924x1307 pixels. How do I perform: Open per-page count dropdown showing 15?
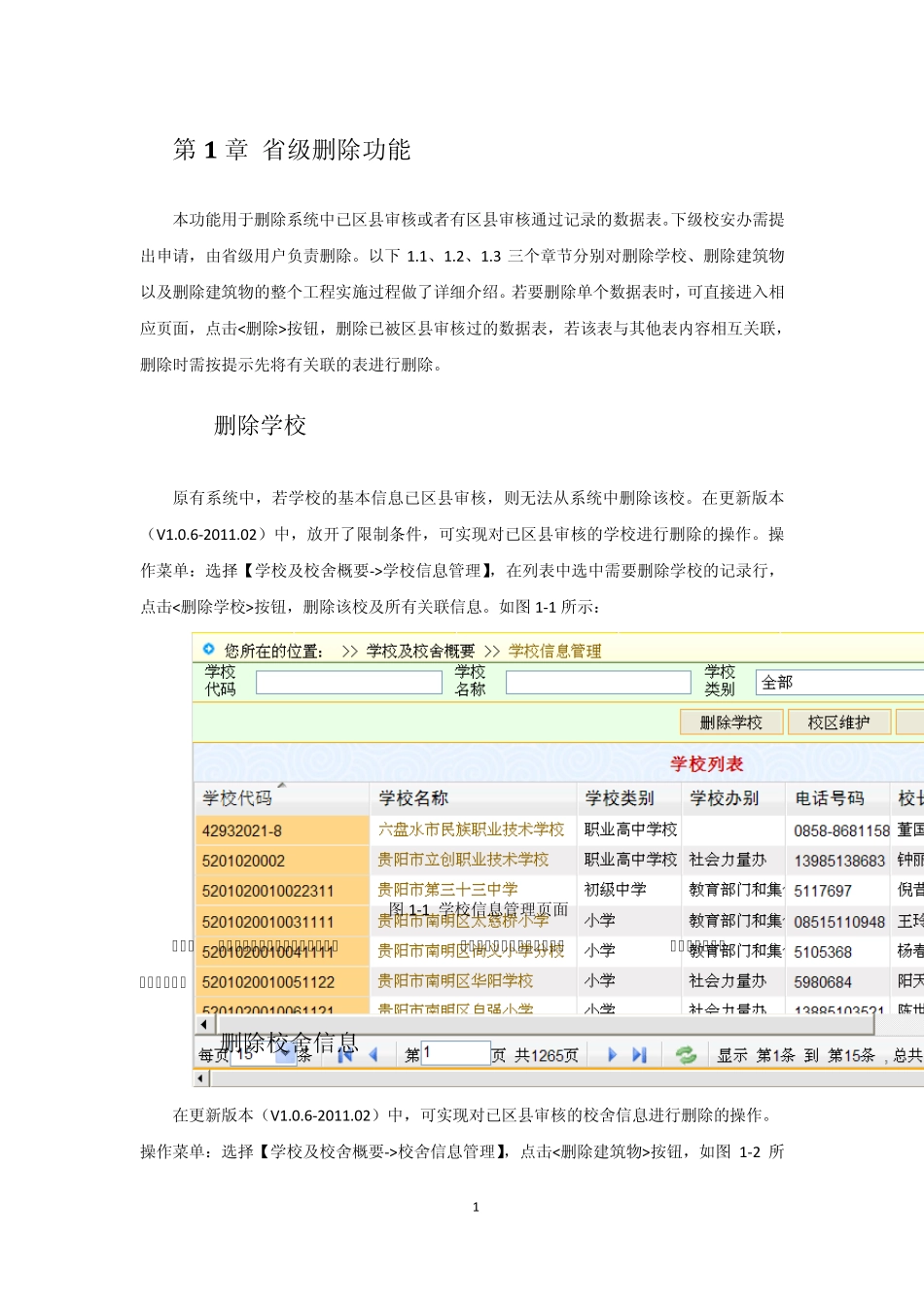(x=263, y=1054)
